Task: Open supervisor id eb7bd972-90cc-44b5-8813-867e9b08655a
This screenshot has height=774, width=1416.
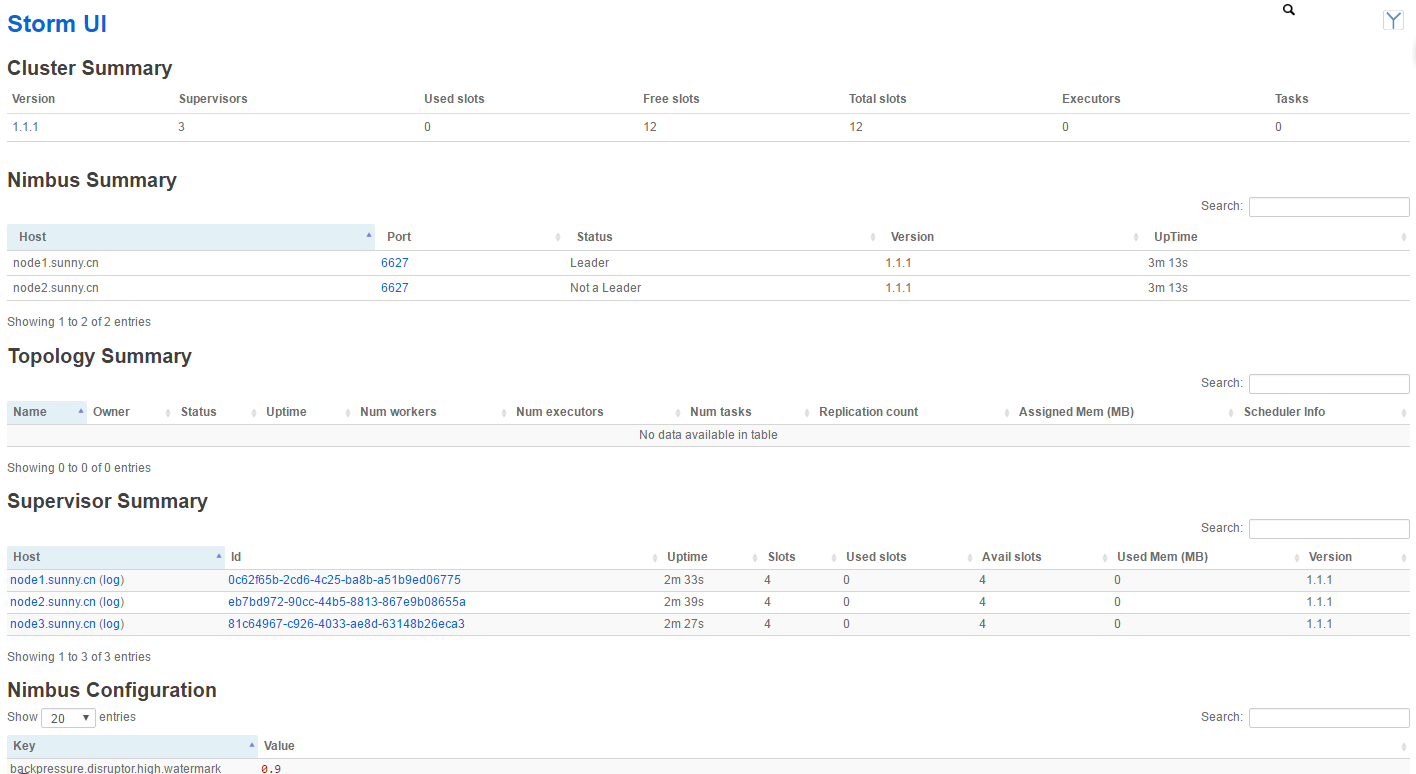Action: (x=347, y=602)
